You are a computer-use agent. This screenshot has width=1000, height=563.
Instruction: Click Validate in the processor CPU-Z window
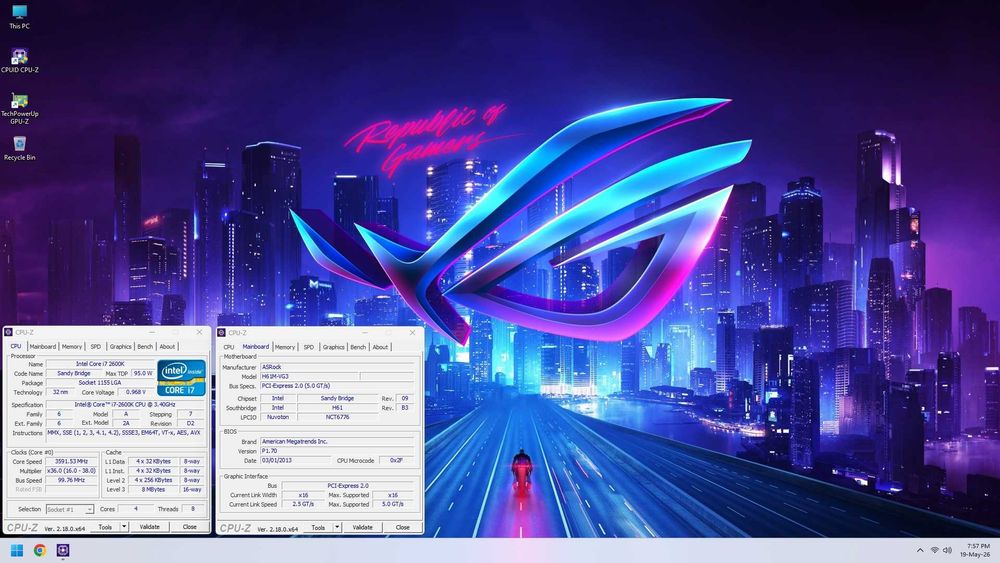[x=150, y=527]
